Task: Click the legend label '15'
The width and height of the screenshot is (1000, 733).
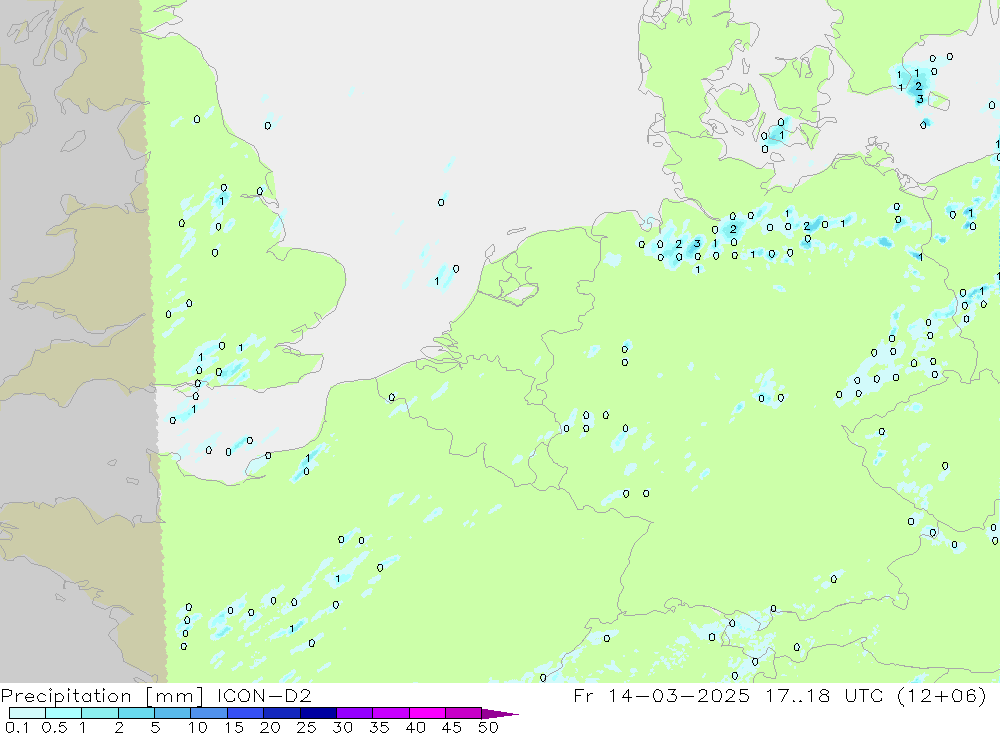Action: tap(234, 727)
